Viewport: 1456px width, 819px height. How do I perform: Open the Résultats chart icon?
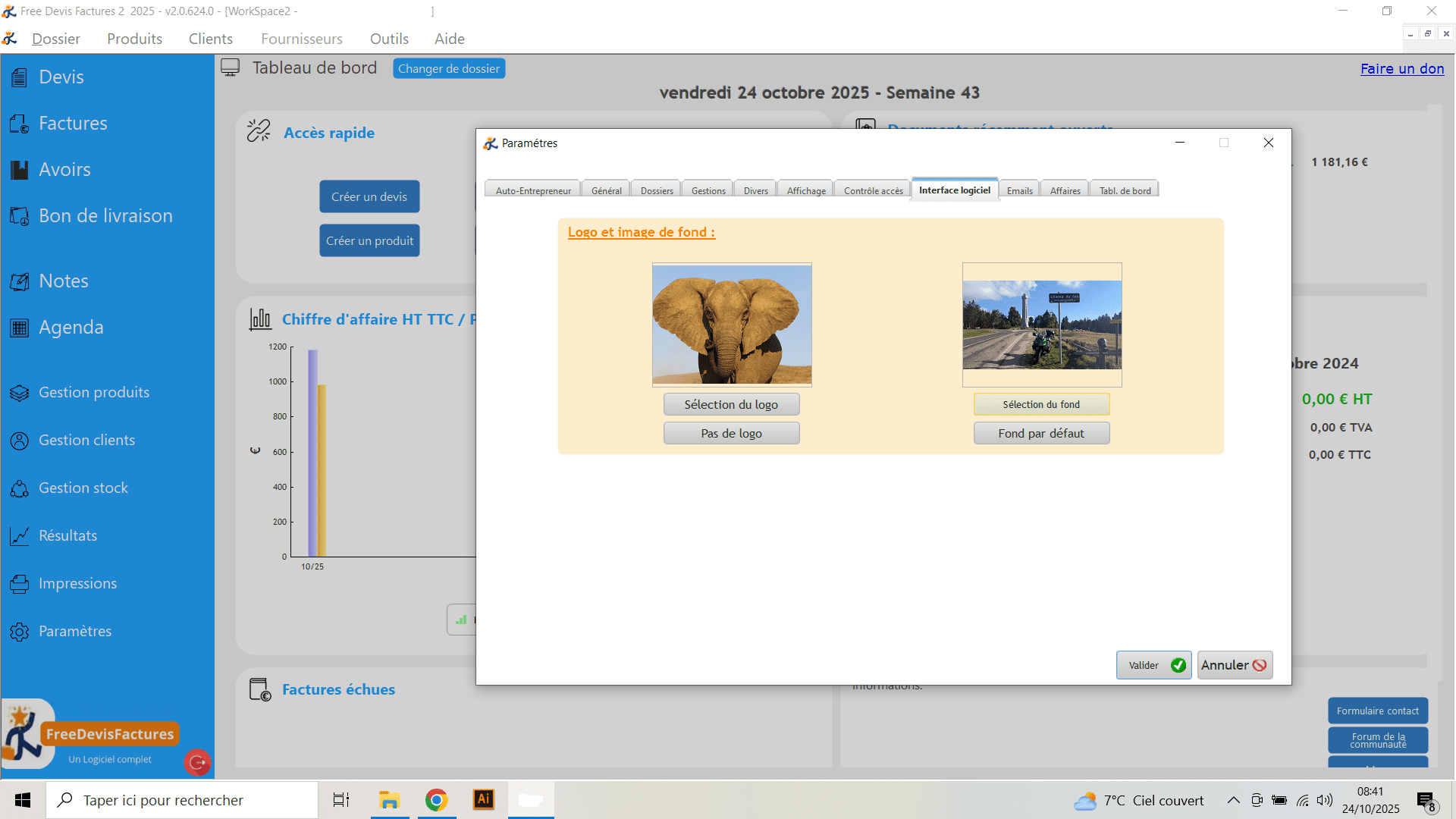pos(19,536)
